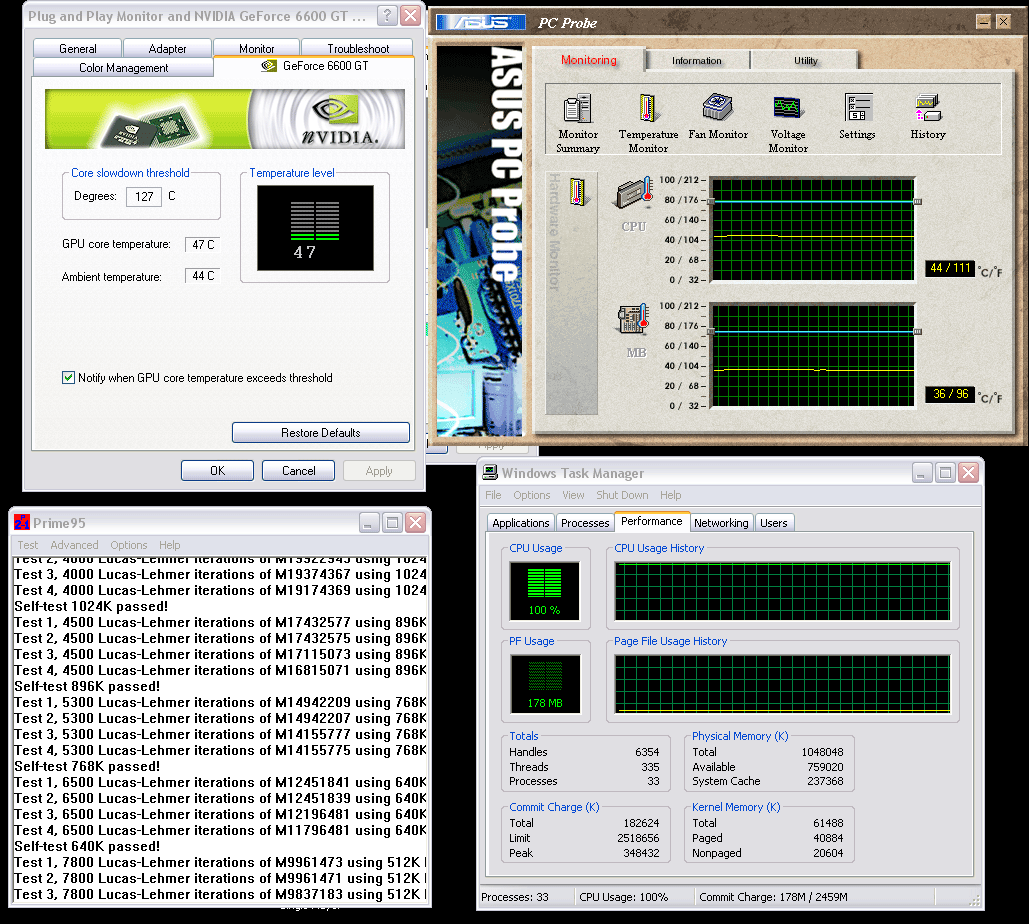Click the GPU temperature level gauge showing 47

coord(315,228)
